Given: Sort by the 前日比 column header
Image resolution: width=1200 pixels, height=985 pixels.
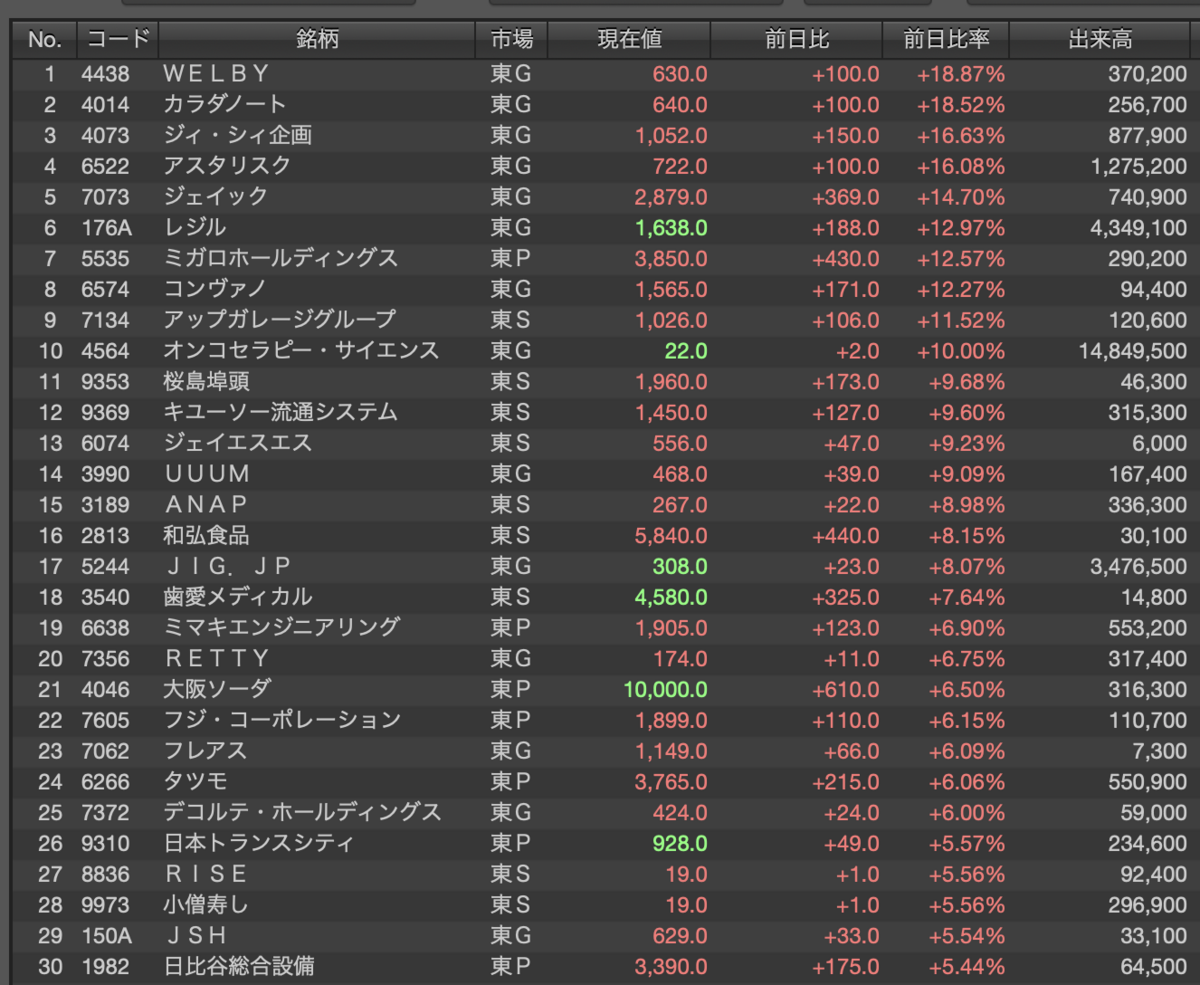Looking at the screenshot, I should click(x=796, y=40).
